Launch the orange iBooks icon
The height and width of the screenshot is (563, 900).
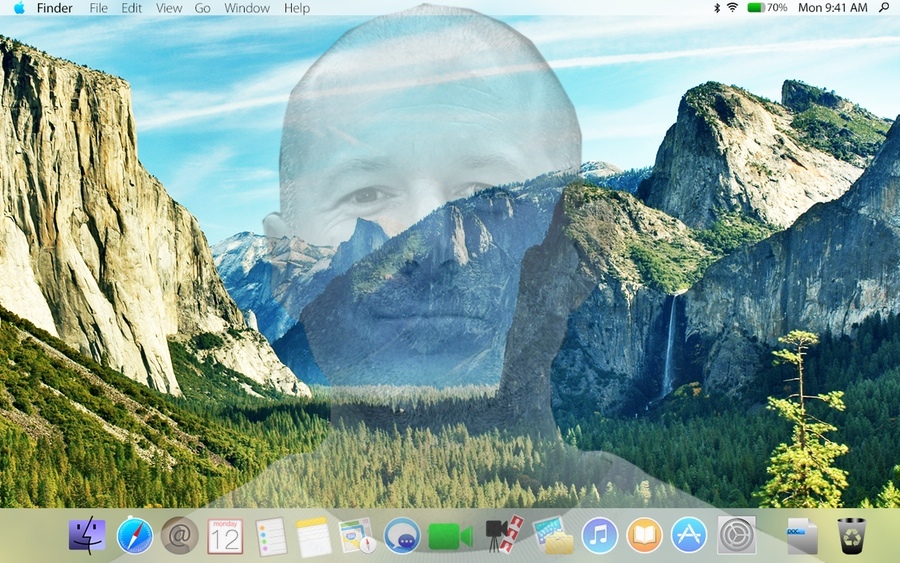point(645,535)
